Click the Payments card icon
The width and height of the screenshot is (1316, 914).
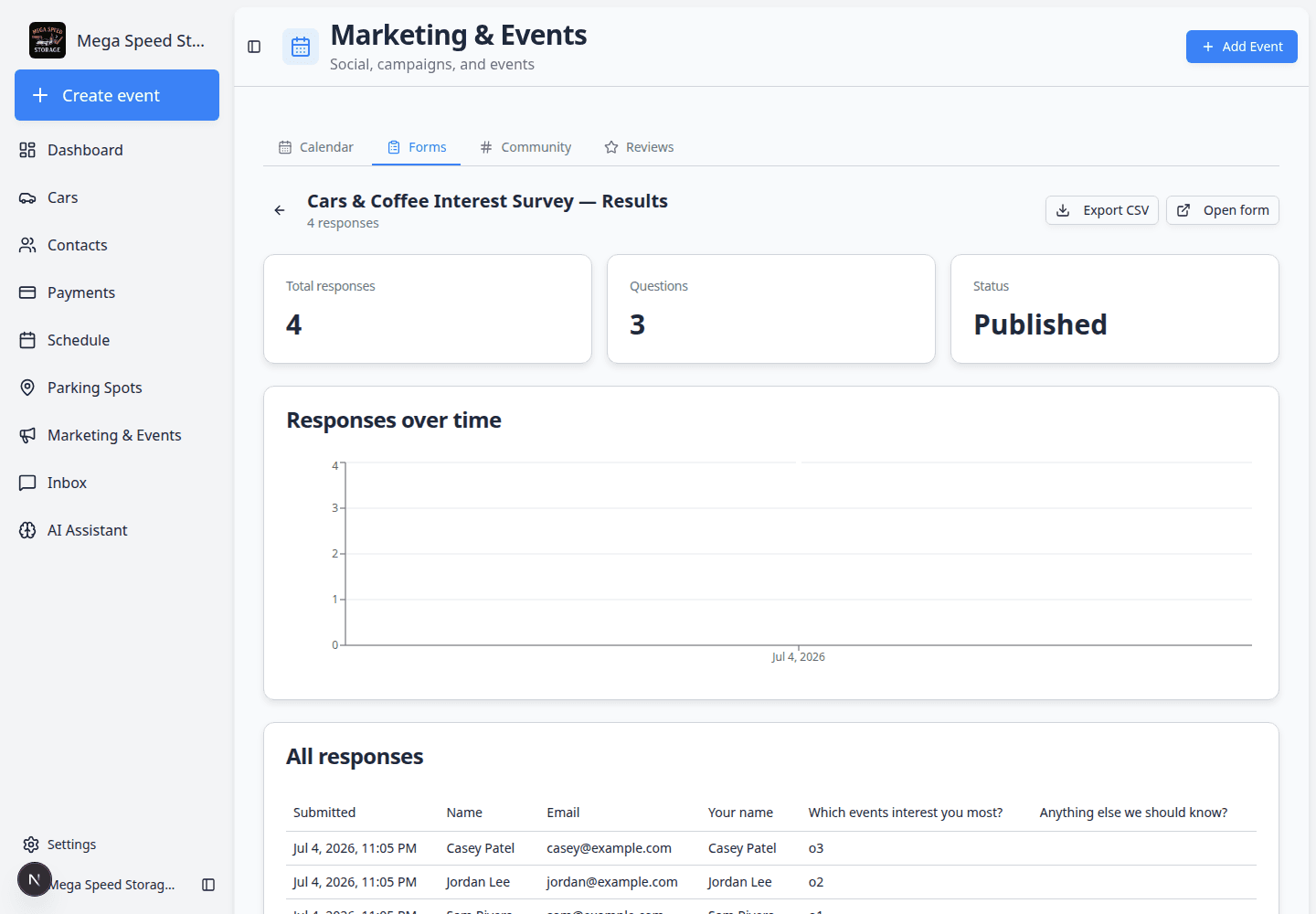point(27,292)
